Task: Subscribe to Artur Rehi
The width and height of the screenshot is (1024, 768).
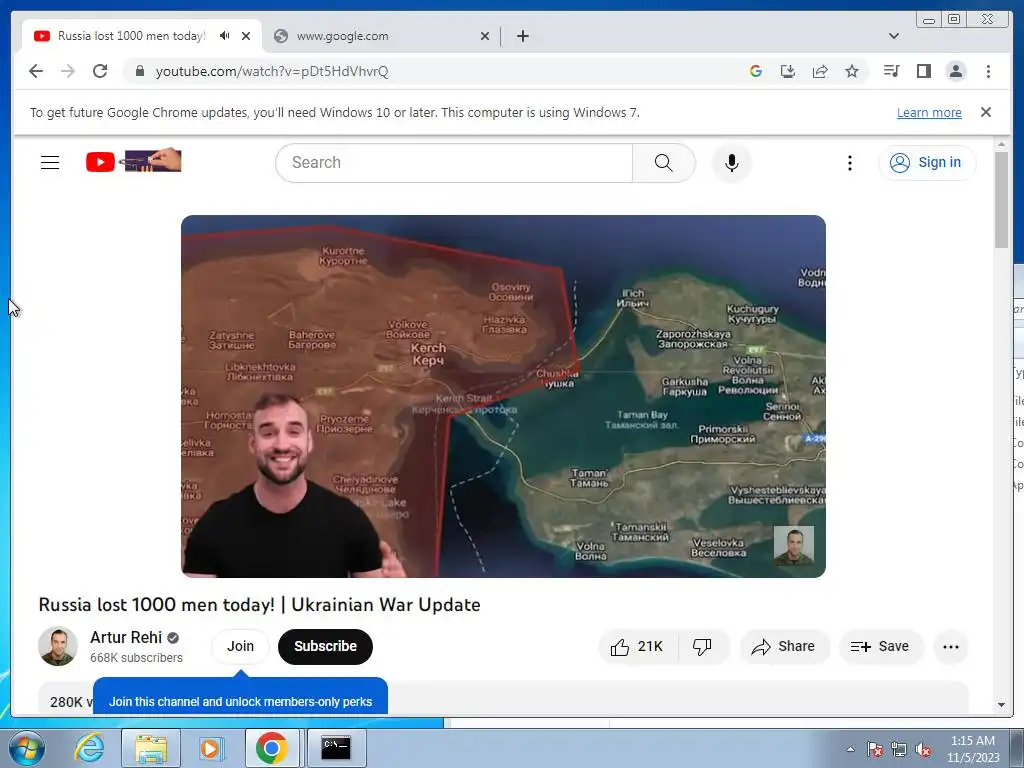Action: coord(325,647)
